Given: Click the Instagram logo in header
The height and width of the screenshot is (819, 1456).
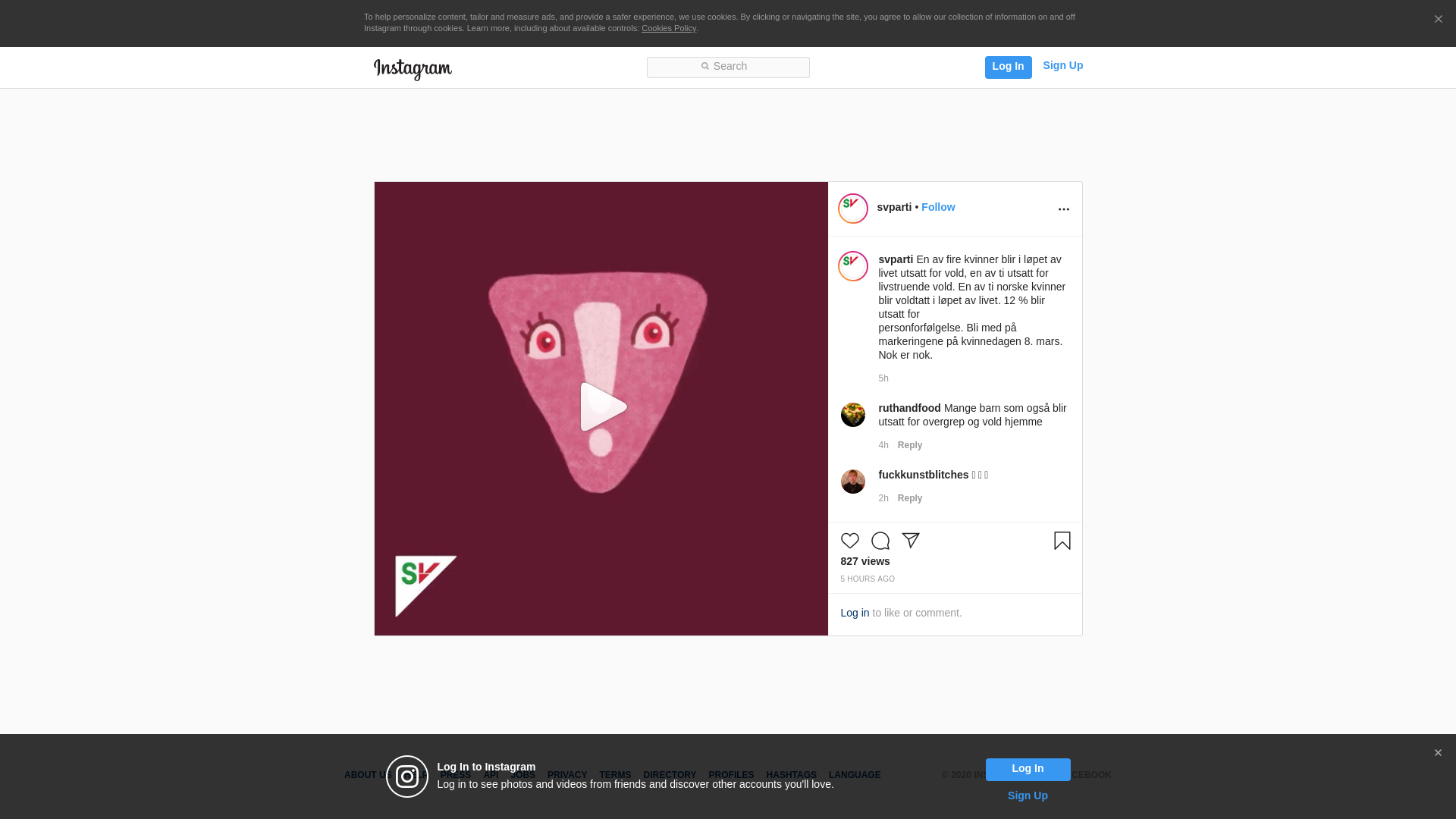Looking at the screenshot, I should coord(413,69).
